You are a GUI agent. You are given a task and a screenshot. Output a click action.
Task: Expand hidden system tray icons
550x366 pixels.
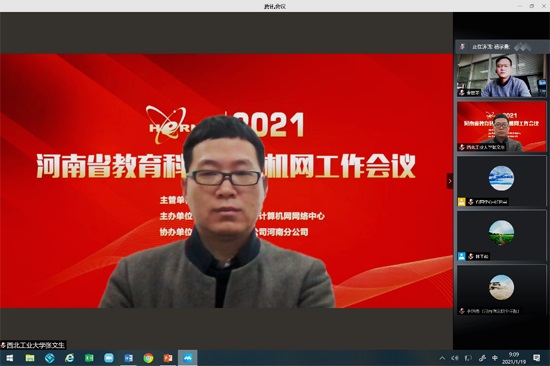(442, 358)
